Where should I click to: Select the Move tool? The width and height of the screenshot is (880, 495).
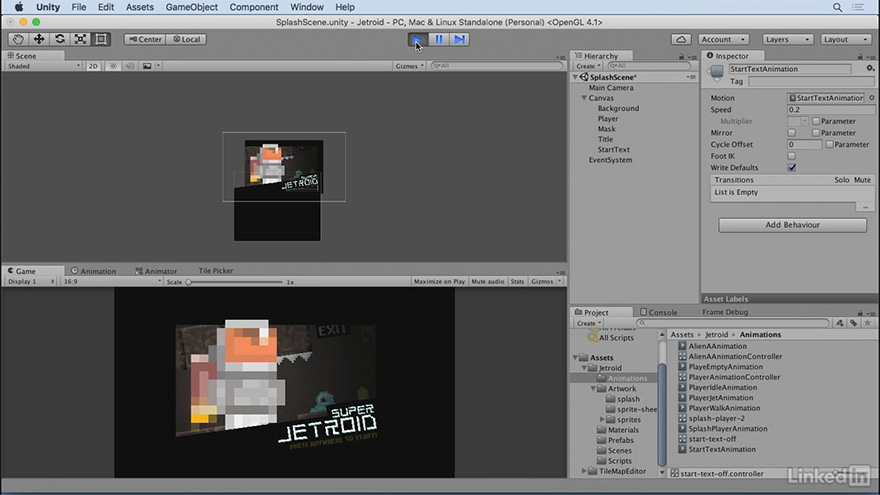[39, 39]
